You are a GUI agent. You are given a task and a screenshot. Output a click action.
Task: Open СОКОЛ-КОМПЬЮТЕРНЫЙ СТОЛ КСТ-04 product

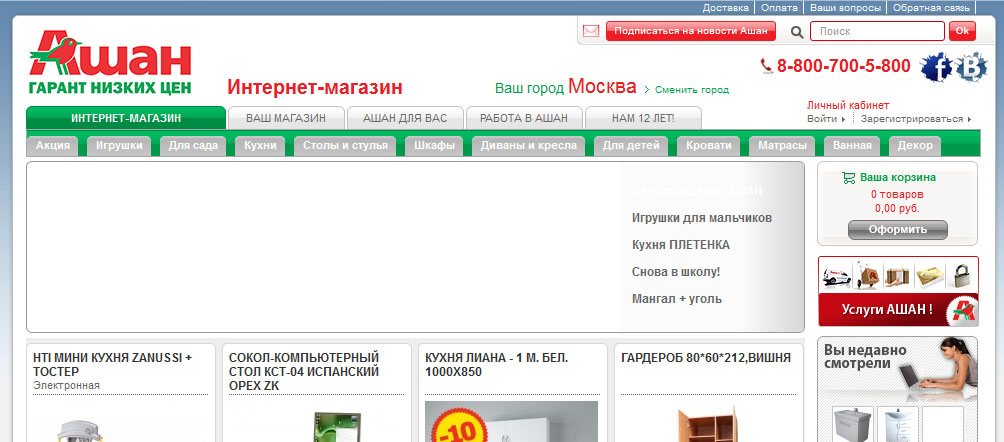coord(304,372)
